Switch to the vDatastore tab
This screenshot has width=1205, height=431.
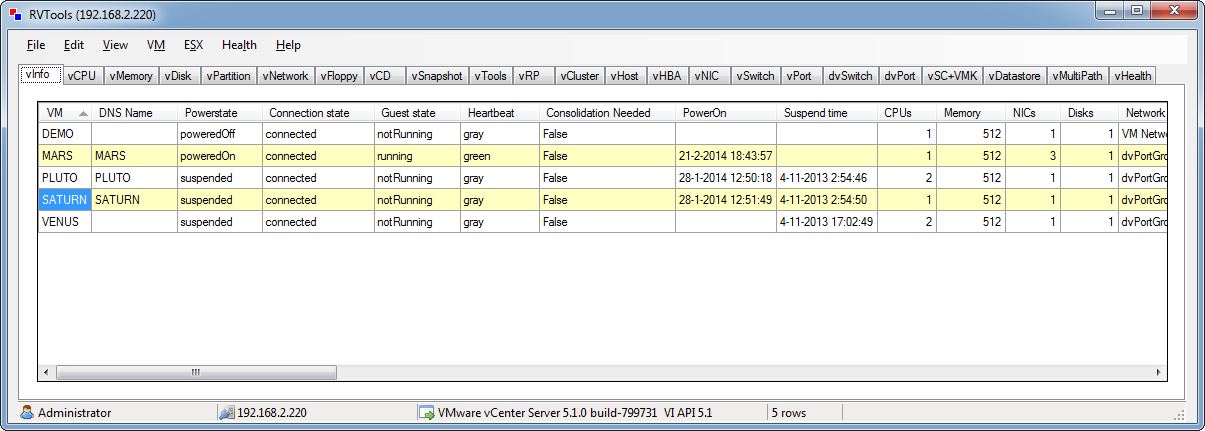click(x=1015, y=76)
